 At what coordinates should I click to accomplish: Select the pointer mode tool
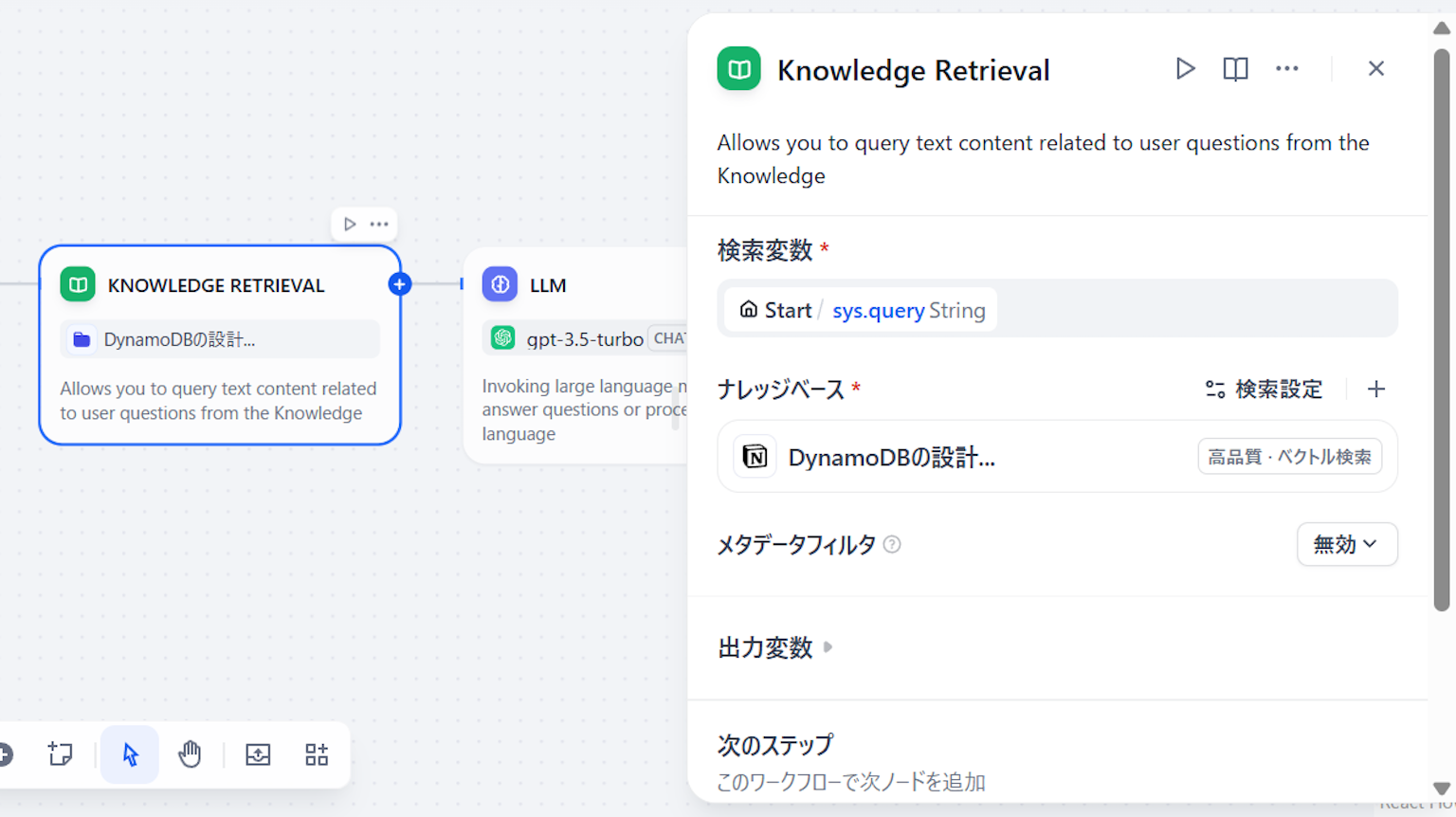130,754
